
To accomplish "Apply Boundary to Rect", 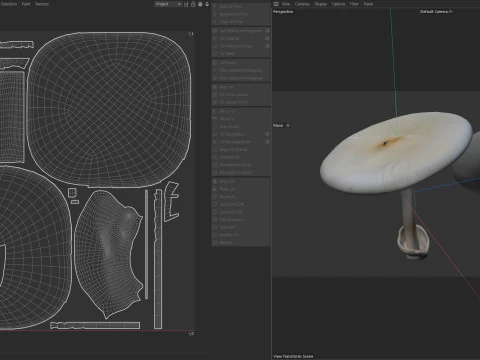I will coord(241,173).
